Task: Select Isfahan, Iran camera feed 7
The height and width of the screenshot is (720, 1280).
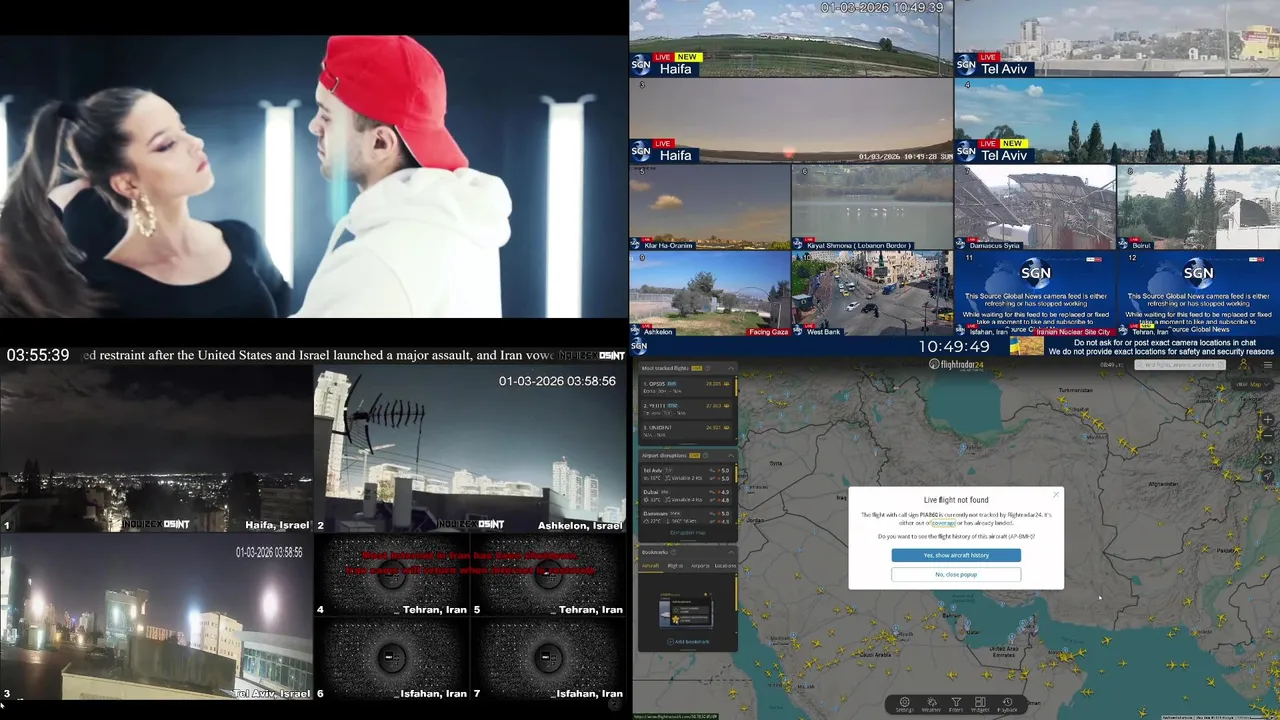Action: pos(548,659)
